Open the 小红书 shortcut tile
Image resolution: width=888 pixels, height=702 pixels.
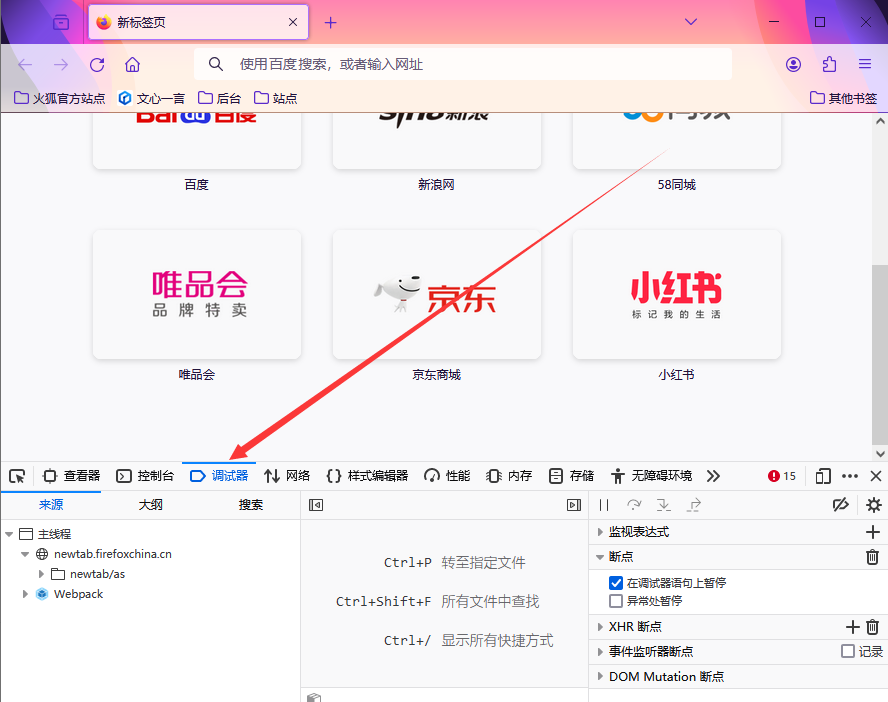677,294
